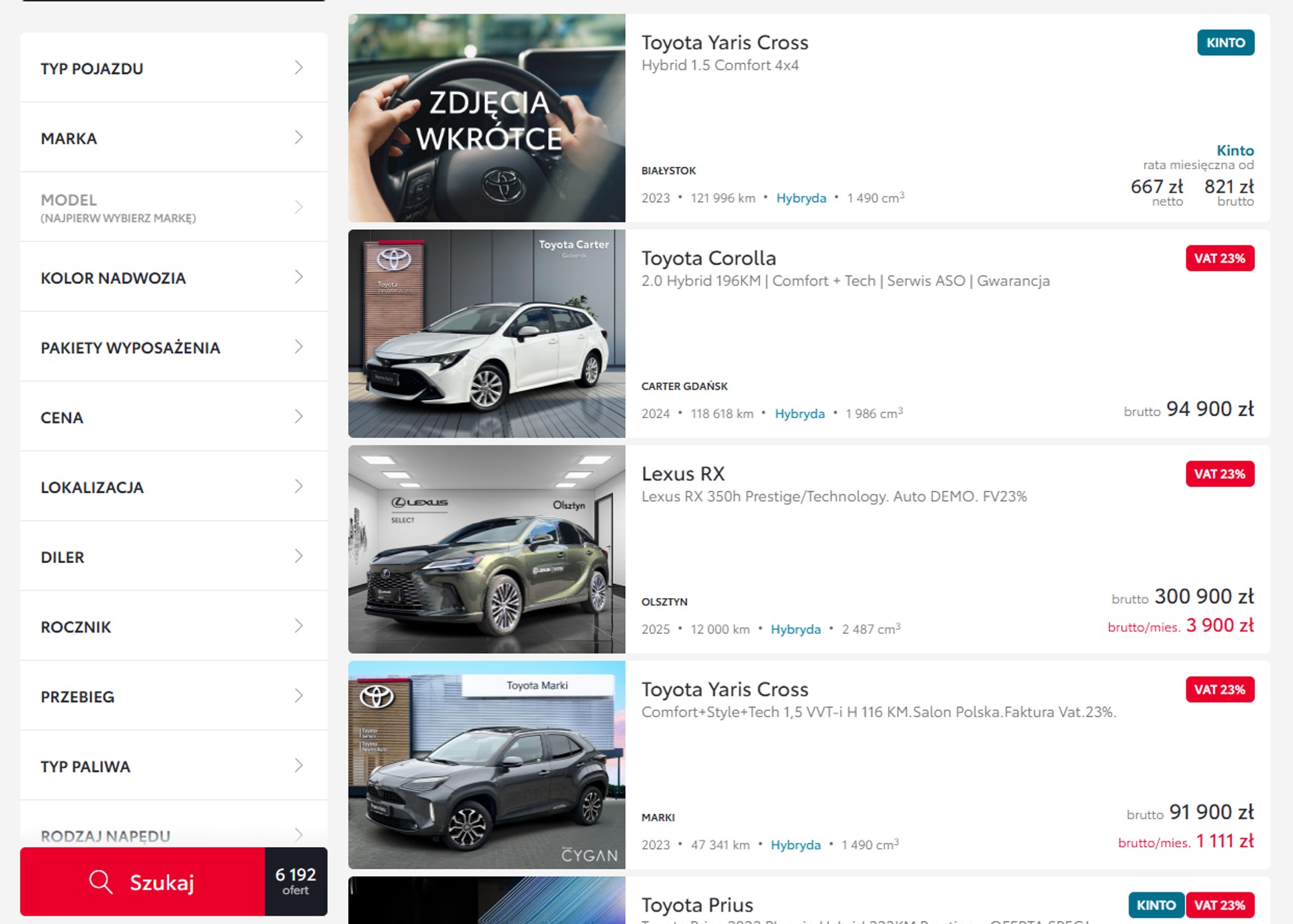Viewport: 1293px width, 924px height.
Task: Open the Toyota Corolla listing title
Action: 709,258
